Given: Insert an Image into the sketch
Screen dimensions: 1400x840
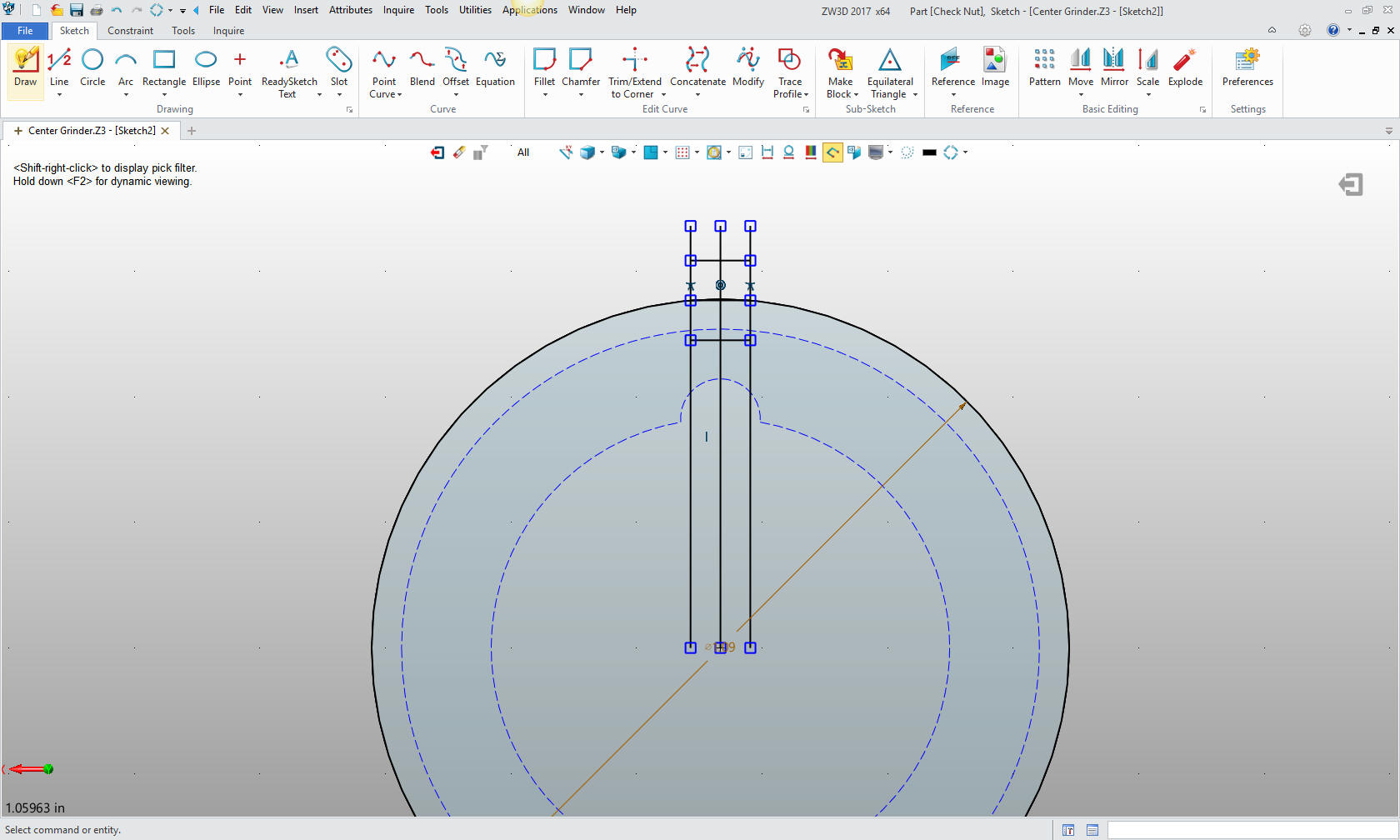Looking at the screenshot, I should [995, 67].
